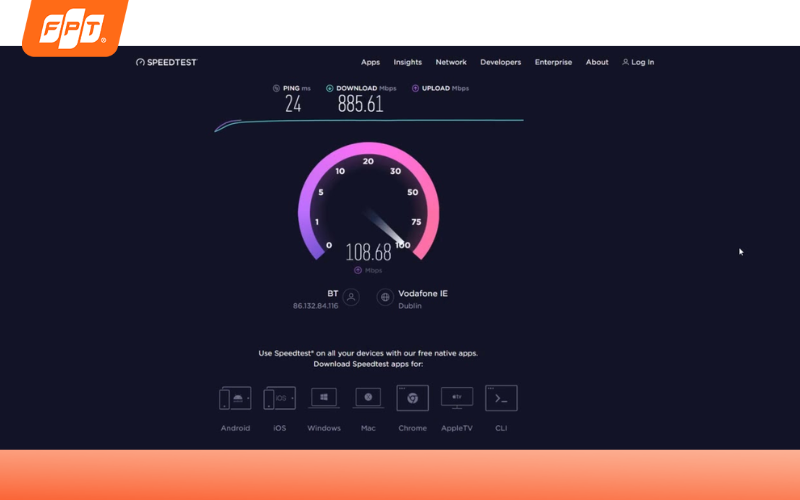
Task: Click the 108.68 upload speed reading
Action: point(368,252)
